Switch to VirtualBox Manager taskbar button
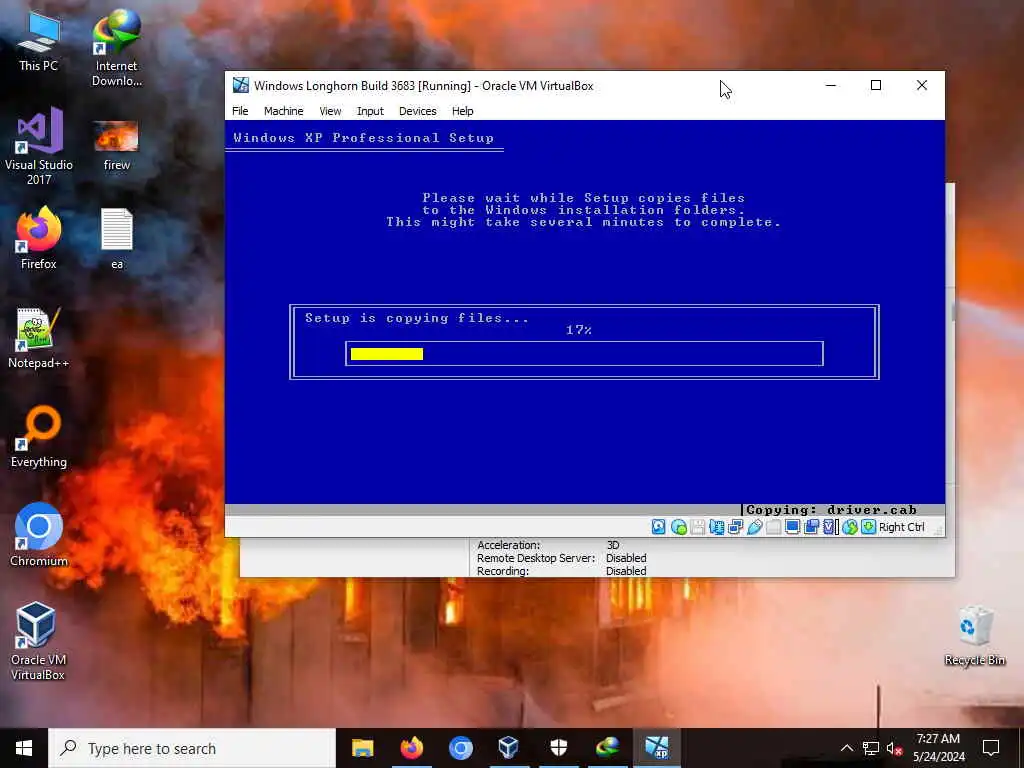1024x768 pixels. (509, 748)
